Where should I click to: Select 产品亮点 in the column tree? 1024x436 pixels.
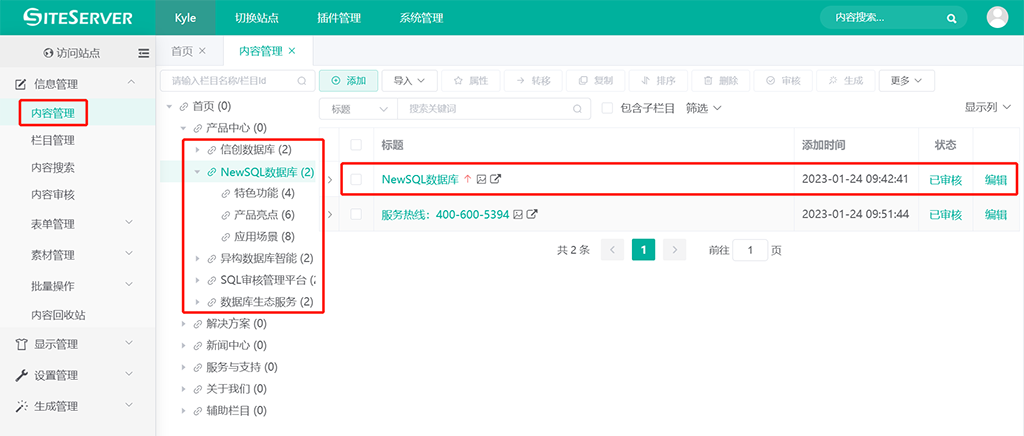click(x=256, y=215)
